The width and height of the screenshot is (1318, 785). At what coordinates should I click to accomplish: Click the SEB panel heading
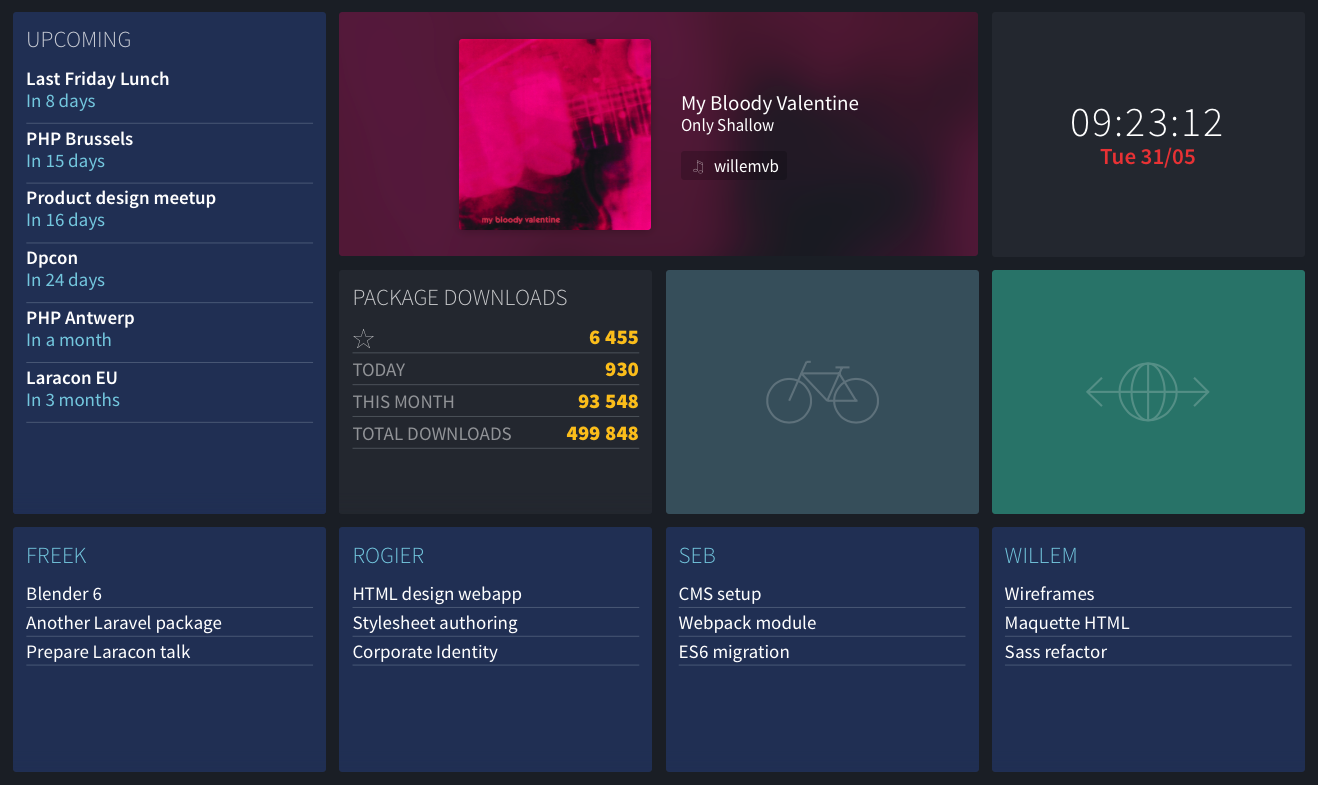[697, 556]
